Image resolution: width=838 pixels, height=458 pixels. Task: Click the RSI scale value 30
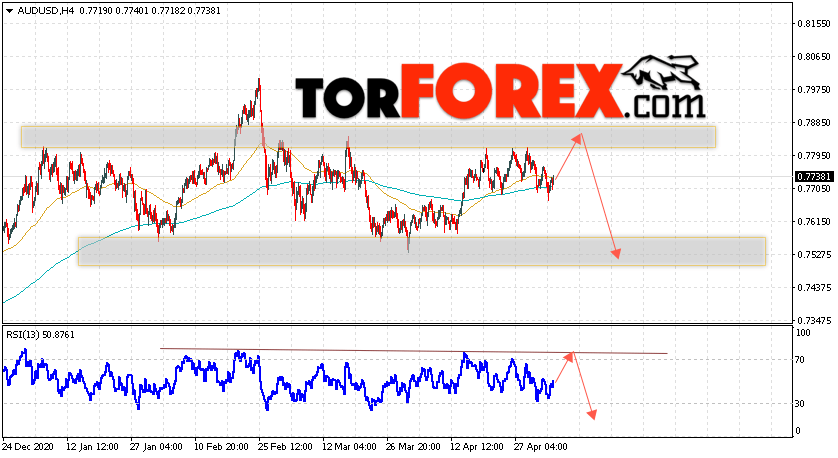(x=800, y=404)
